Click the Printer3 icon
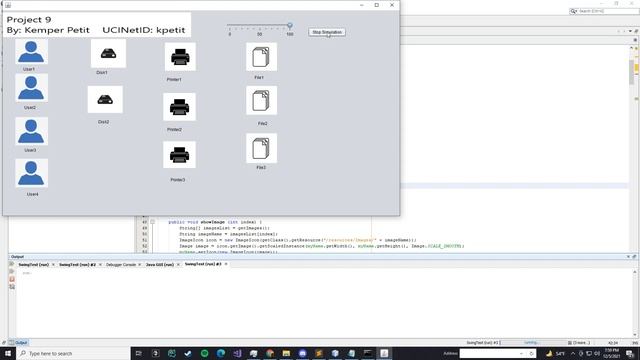Image resolution: width=640 pixels, height=360 pixels. point(179,155)
